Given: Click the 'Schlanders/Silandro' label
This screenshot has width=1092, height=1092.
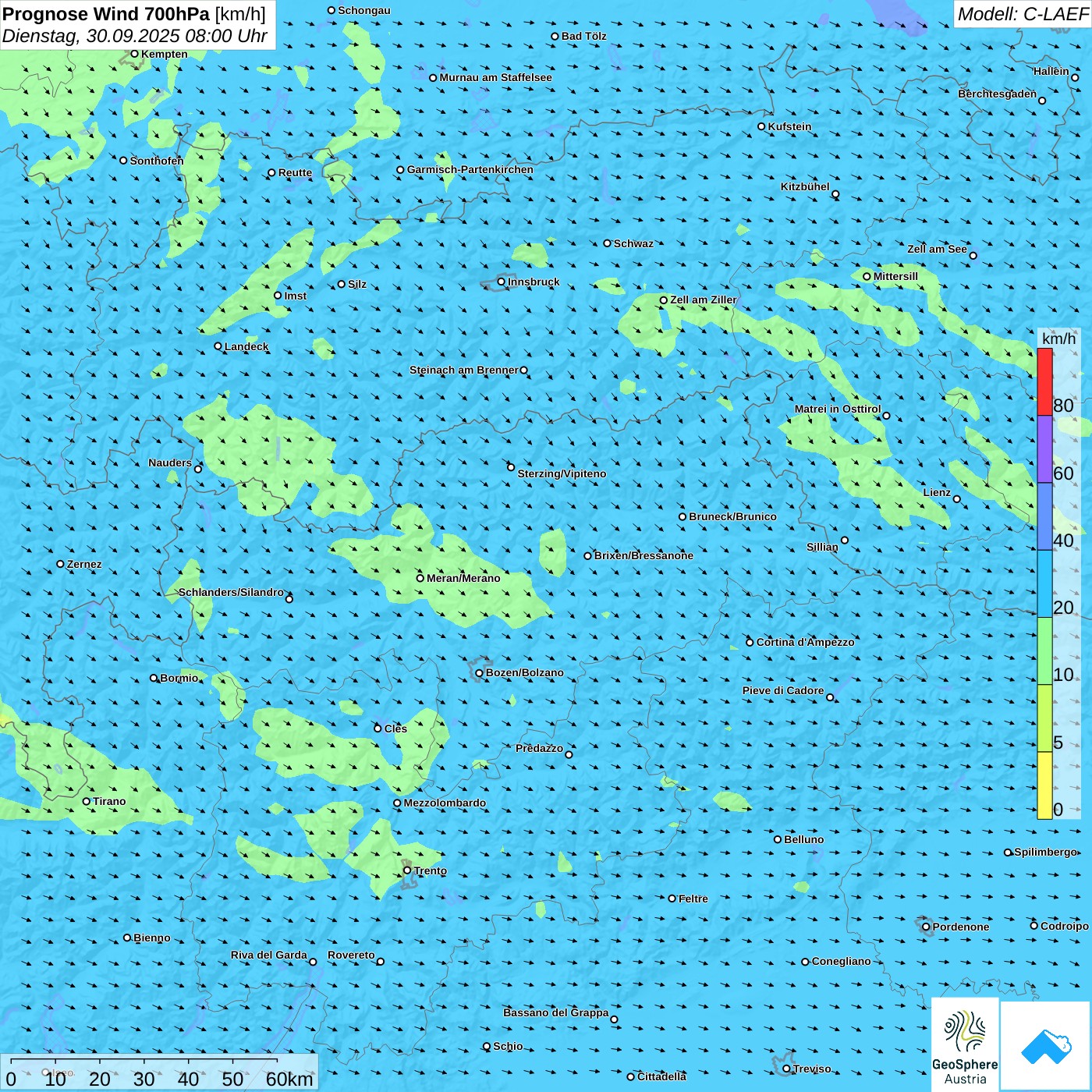Looking at the screenshot, I should [231, 592].
